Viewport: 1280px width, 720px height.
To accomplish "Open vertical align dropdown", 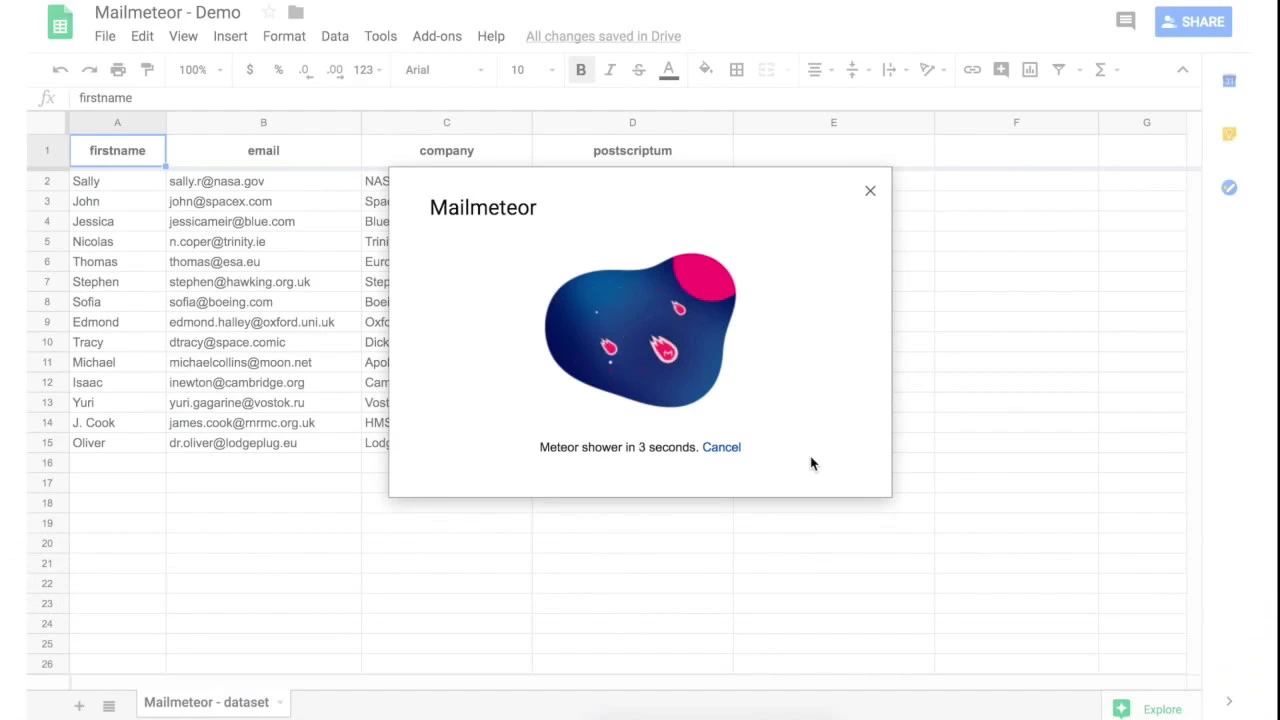I will pyautogui.click(x=857, y=70).
